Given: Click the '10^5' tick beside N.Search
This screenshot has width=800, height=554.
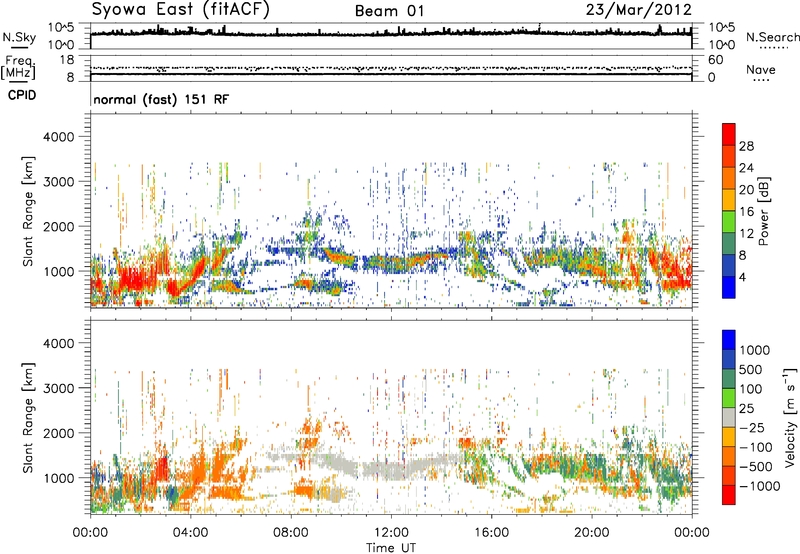Looking at the screenshot, I should pyautogui.click(x=722, y=28).
